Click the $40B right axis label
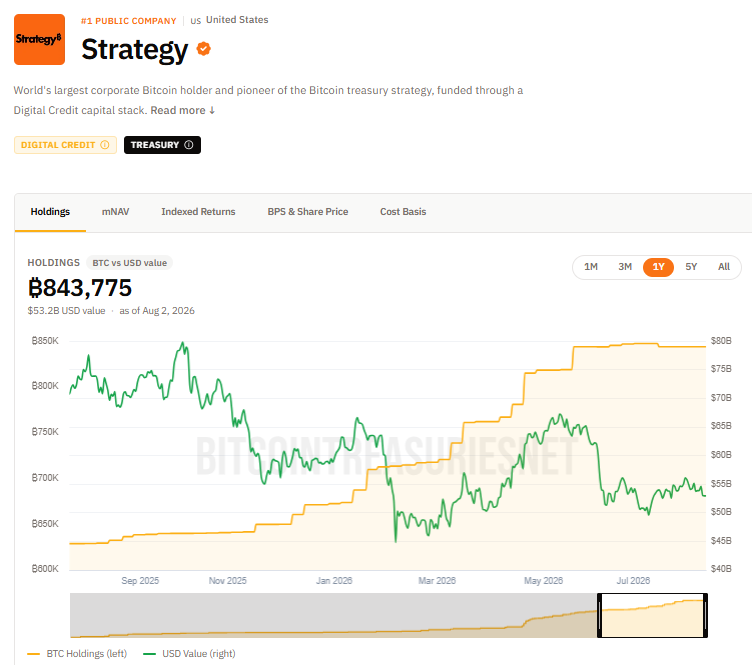 click(721, 569)
